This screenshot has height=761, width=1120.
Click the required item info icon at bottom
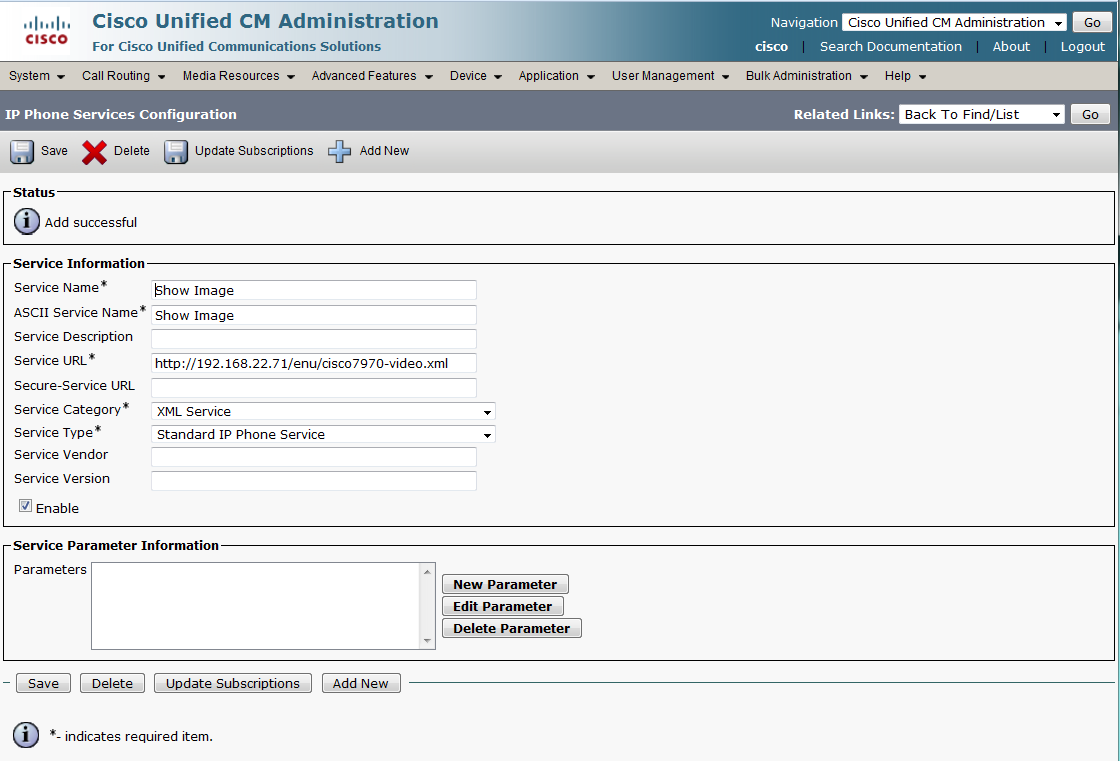tap(27, 736)
